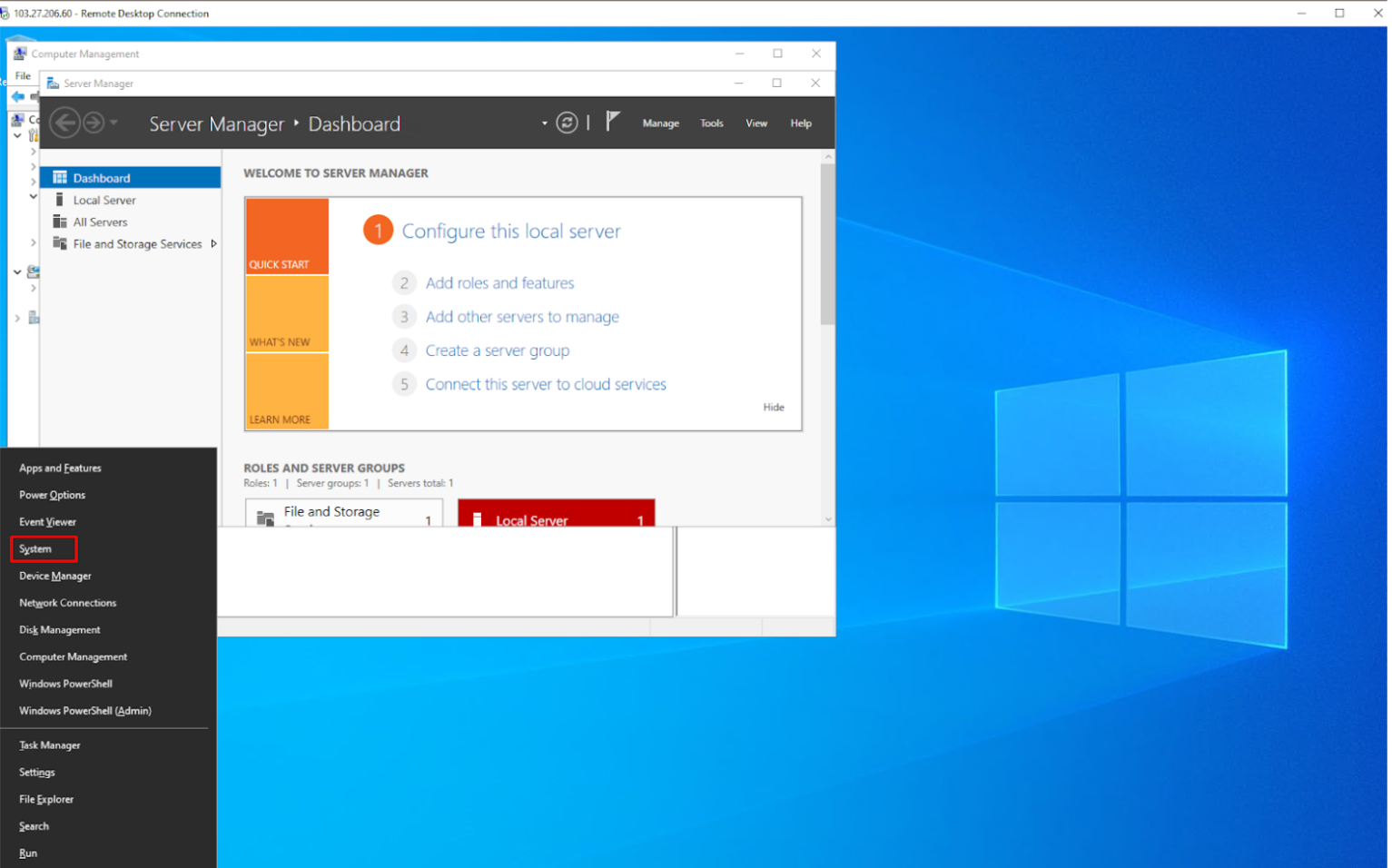Click the back navigation arrow

coord(64,122)
